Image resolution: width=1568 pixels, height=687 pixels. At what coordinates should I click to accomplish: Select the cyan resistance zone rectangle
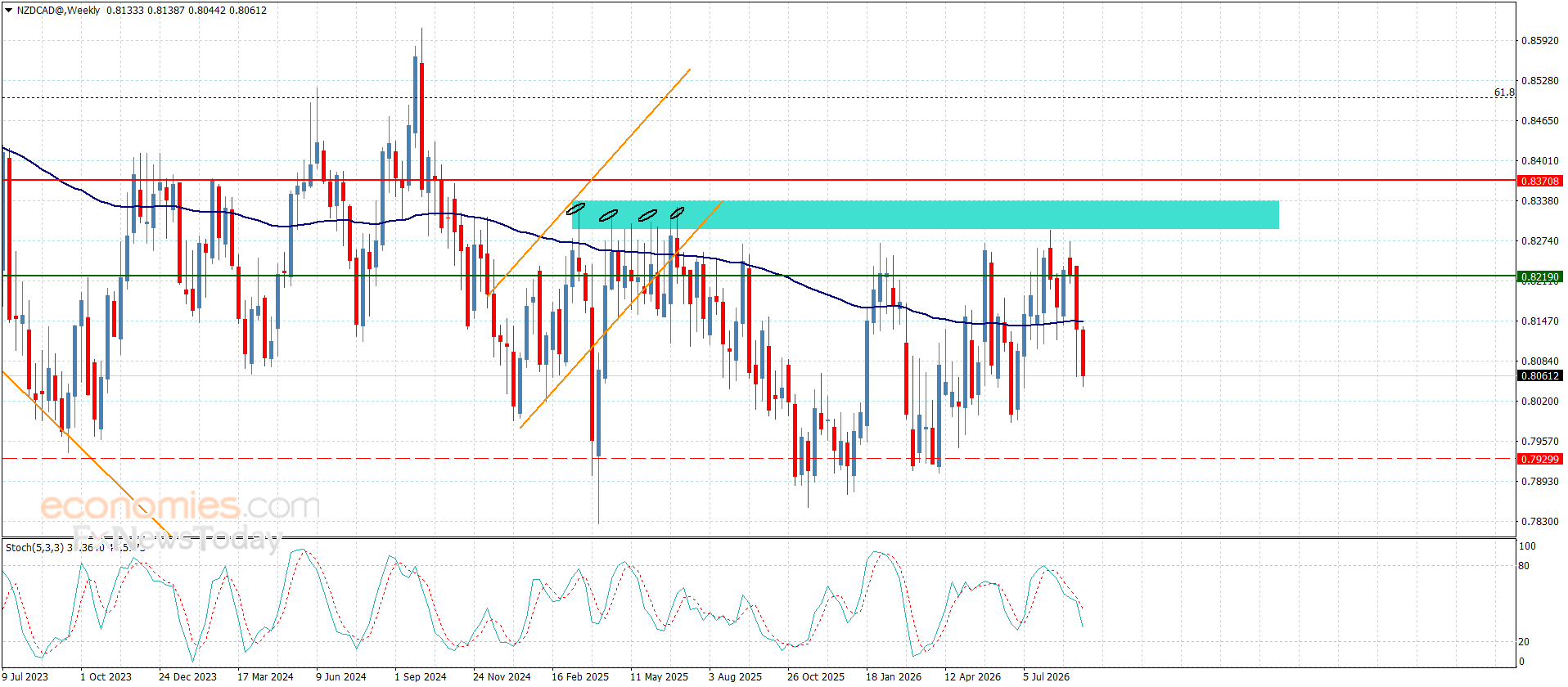pos(926,214)
